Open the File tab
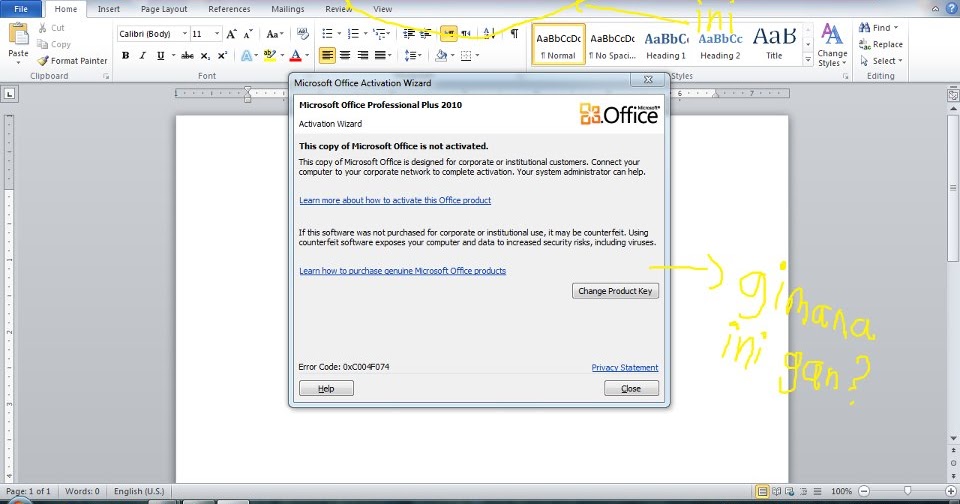 [21, 9]
